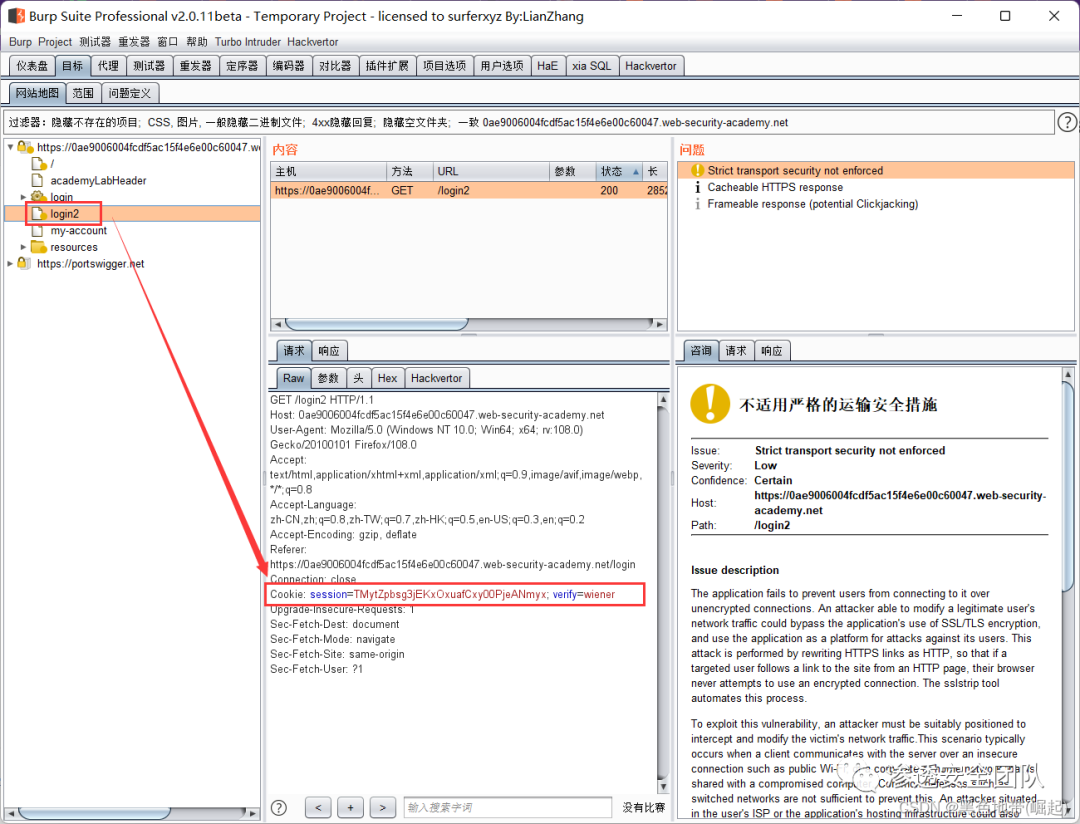Open the Hackvertor tab in request viewer
This screenshot has width=1080, height=824.
(437, 378)
